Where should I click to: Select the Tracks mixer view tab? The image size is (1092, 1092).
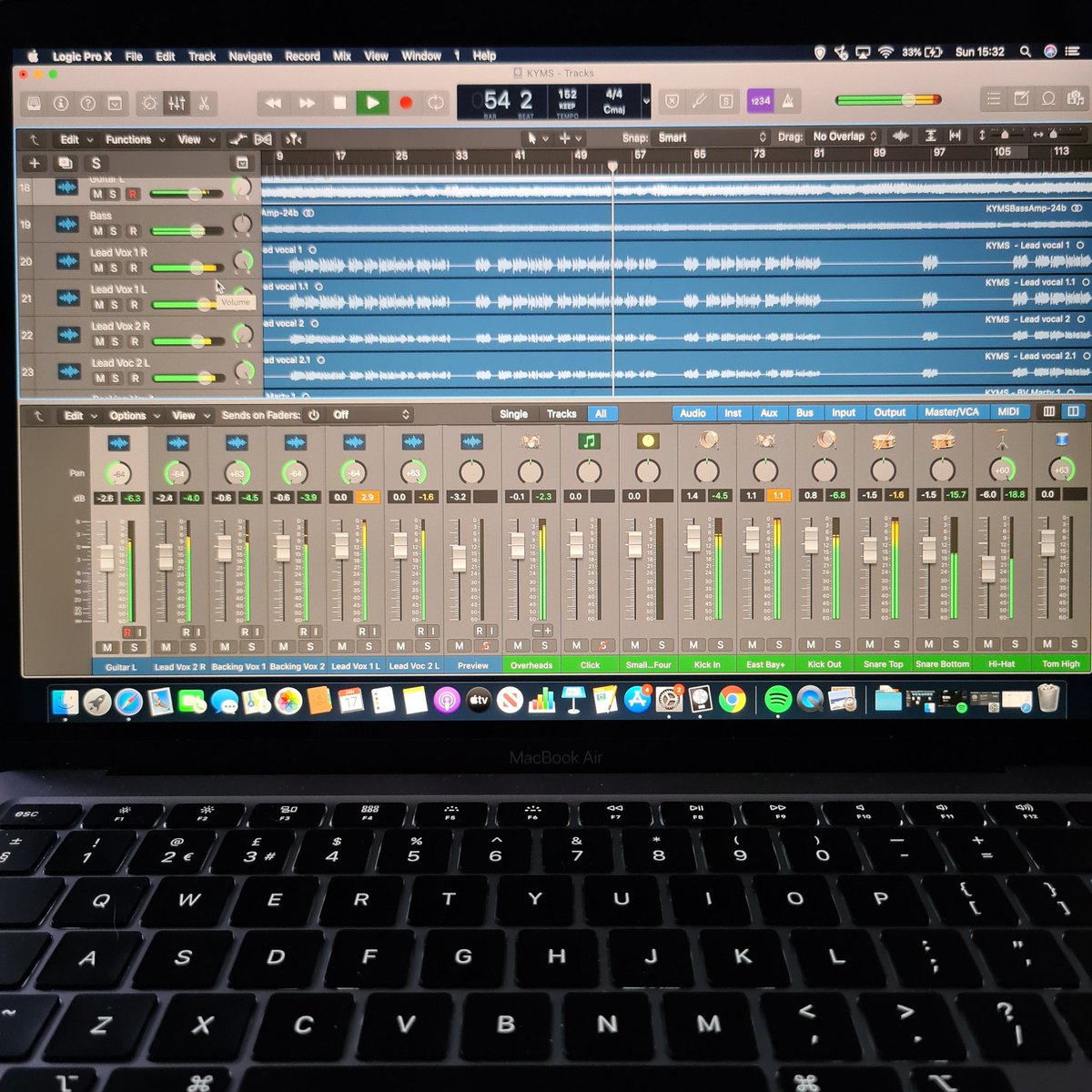(561, 414)
